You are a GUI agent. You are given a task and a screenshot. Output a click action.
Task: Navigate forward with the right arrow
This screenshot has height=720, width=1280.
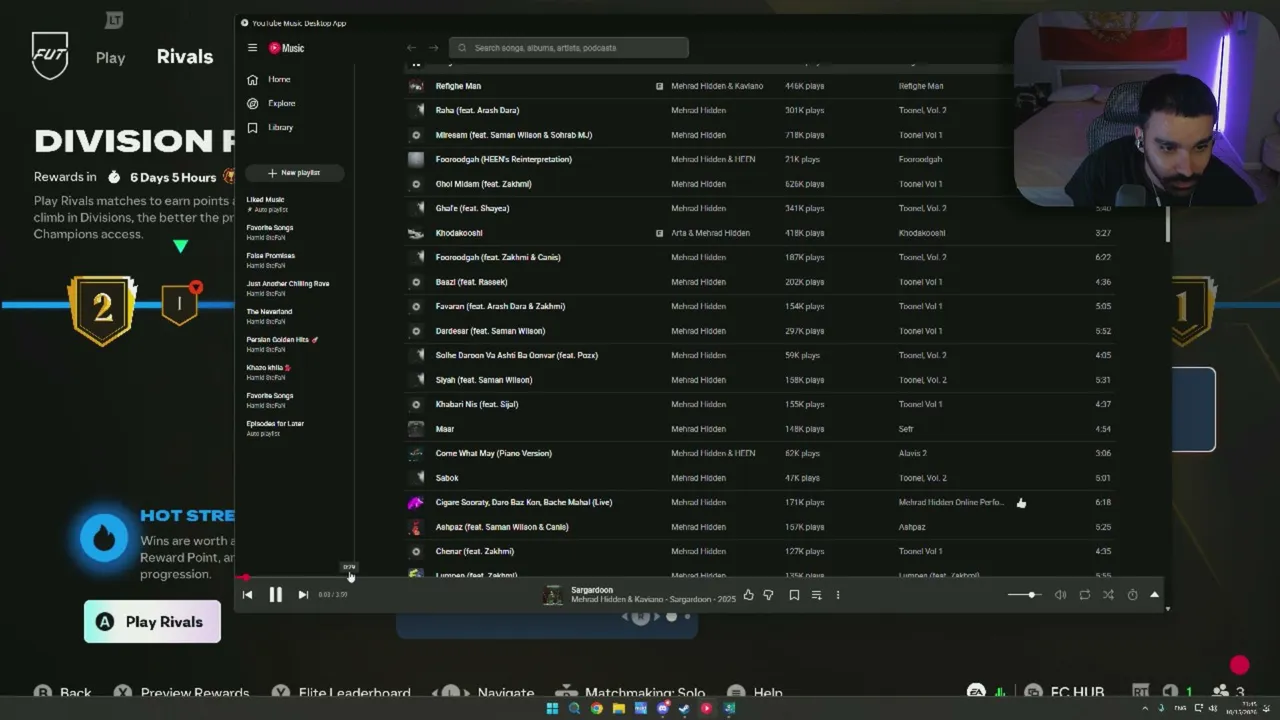(433, 48)
